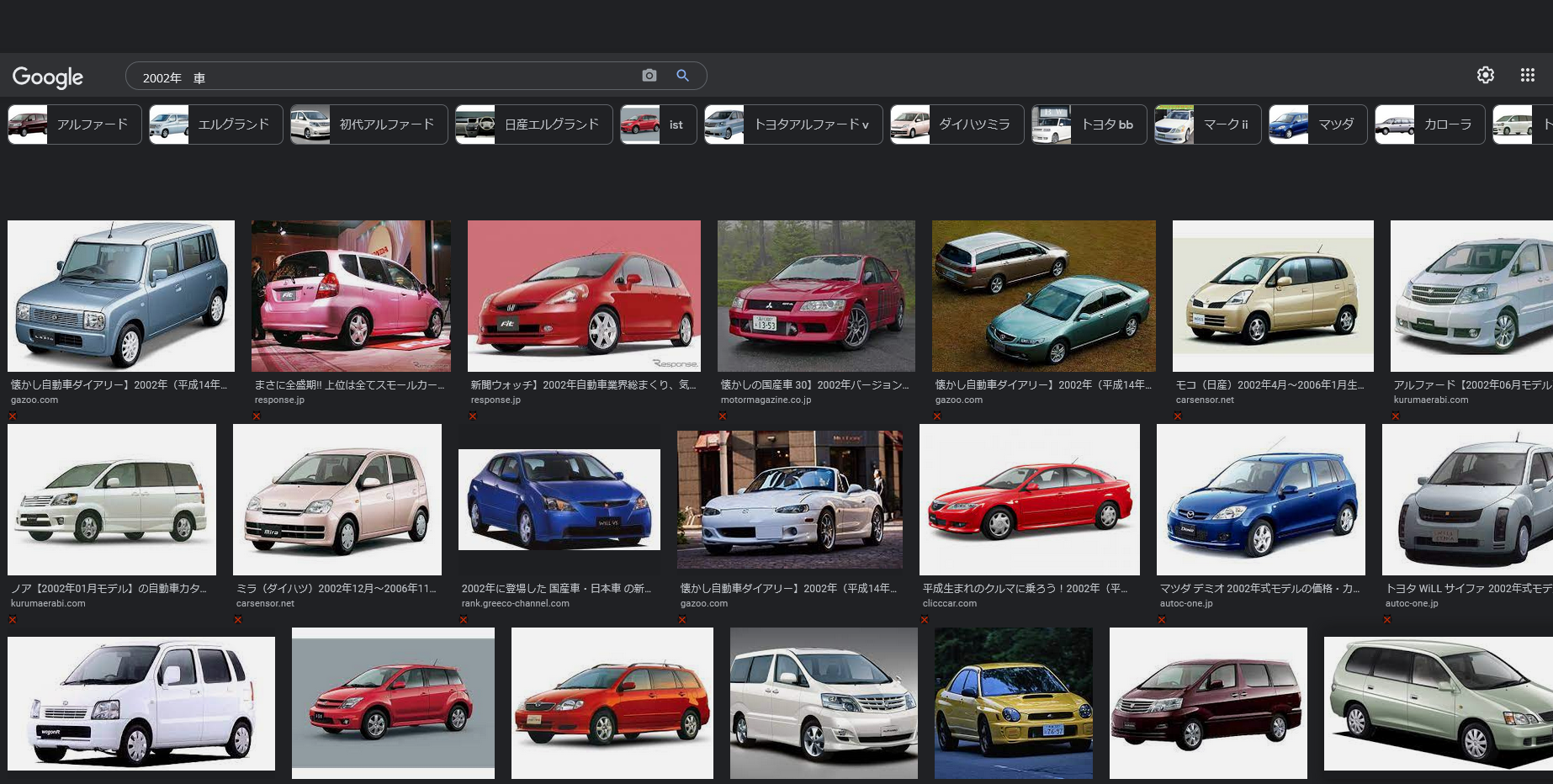Screen dimensions: 1553x784
Task: Open the red Mitsubishi Lancer image
Action: 816,296
